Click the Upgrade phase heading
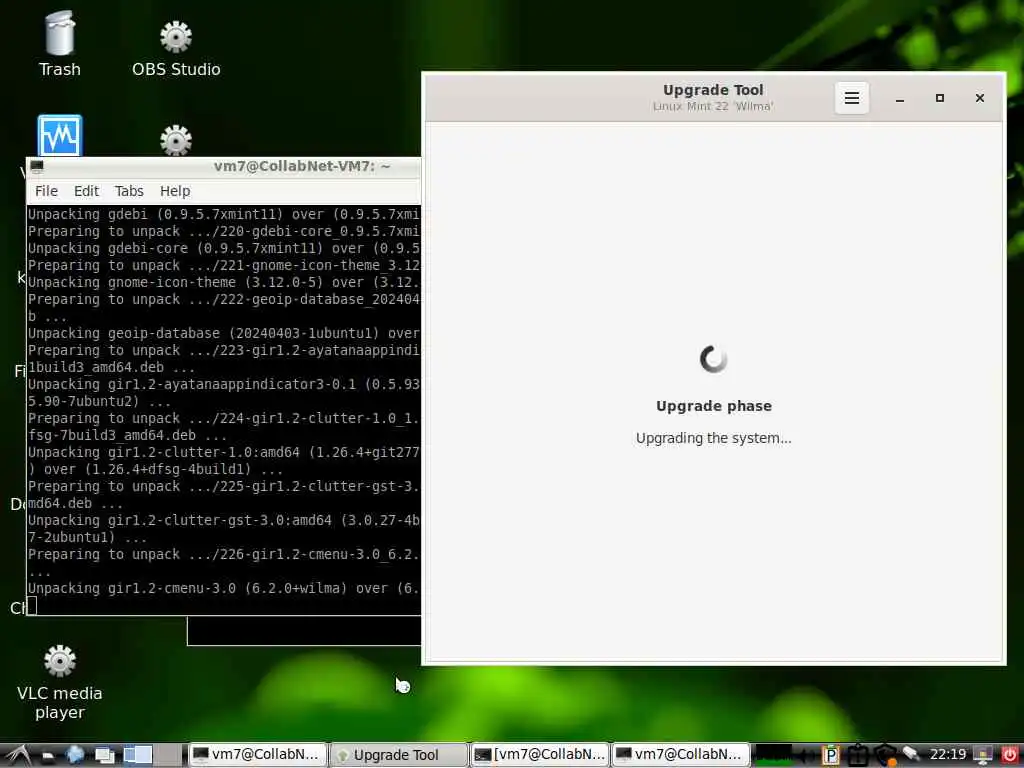Image resolution: width=1024 pixels, height=768 pixels. pos(714,406)
